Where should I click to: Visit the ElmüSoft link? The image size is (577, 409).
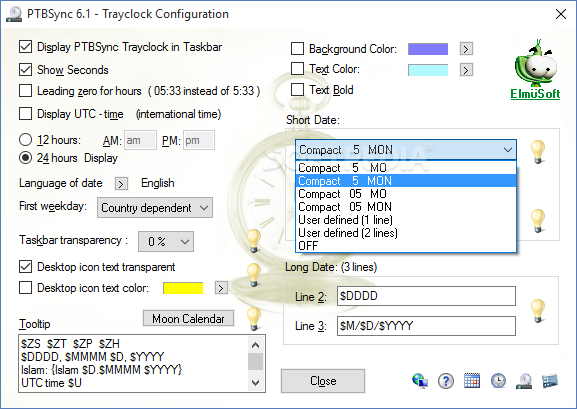(535, 94)
